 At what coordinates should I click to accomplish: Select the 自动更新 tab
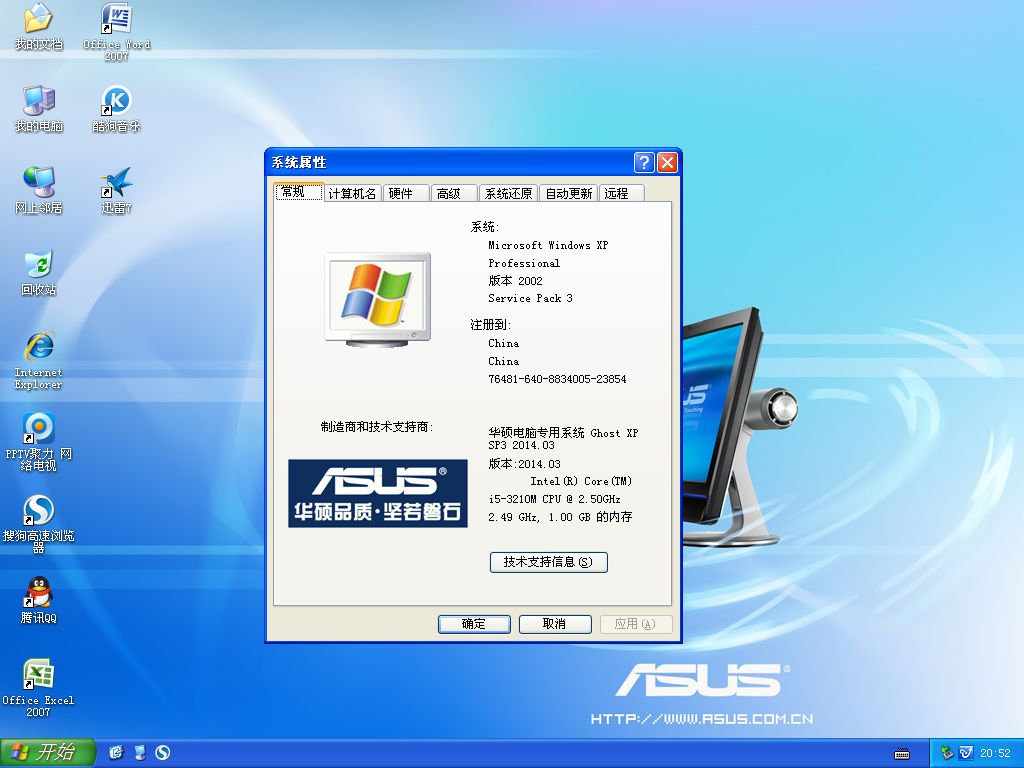[568, 194]
